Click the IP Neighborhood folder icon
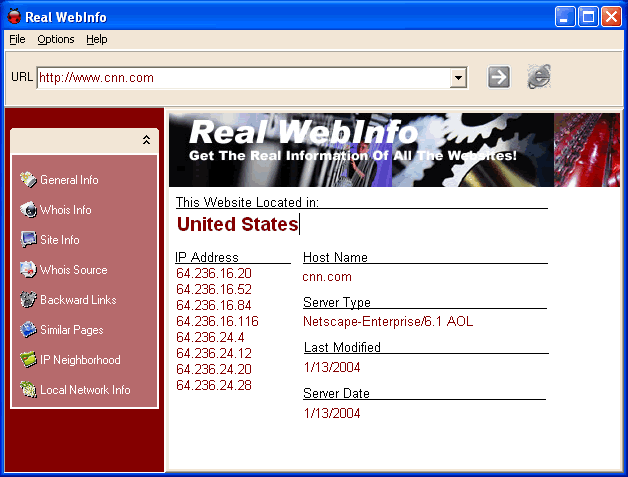 tap(28, 360)
